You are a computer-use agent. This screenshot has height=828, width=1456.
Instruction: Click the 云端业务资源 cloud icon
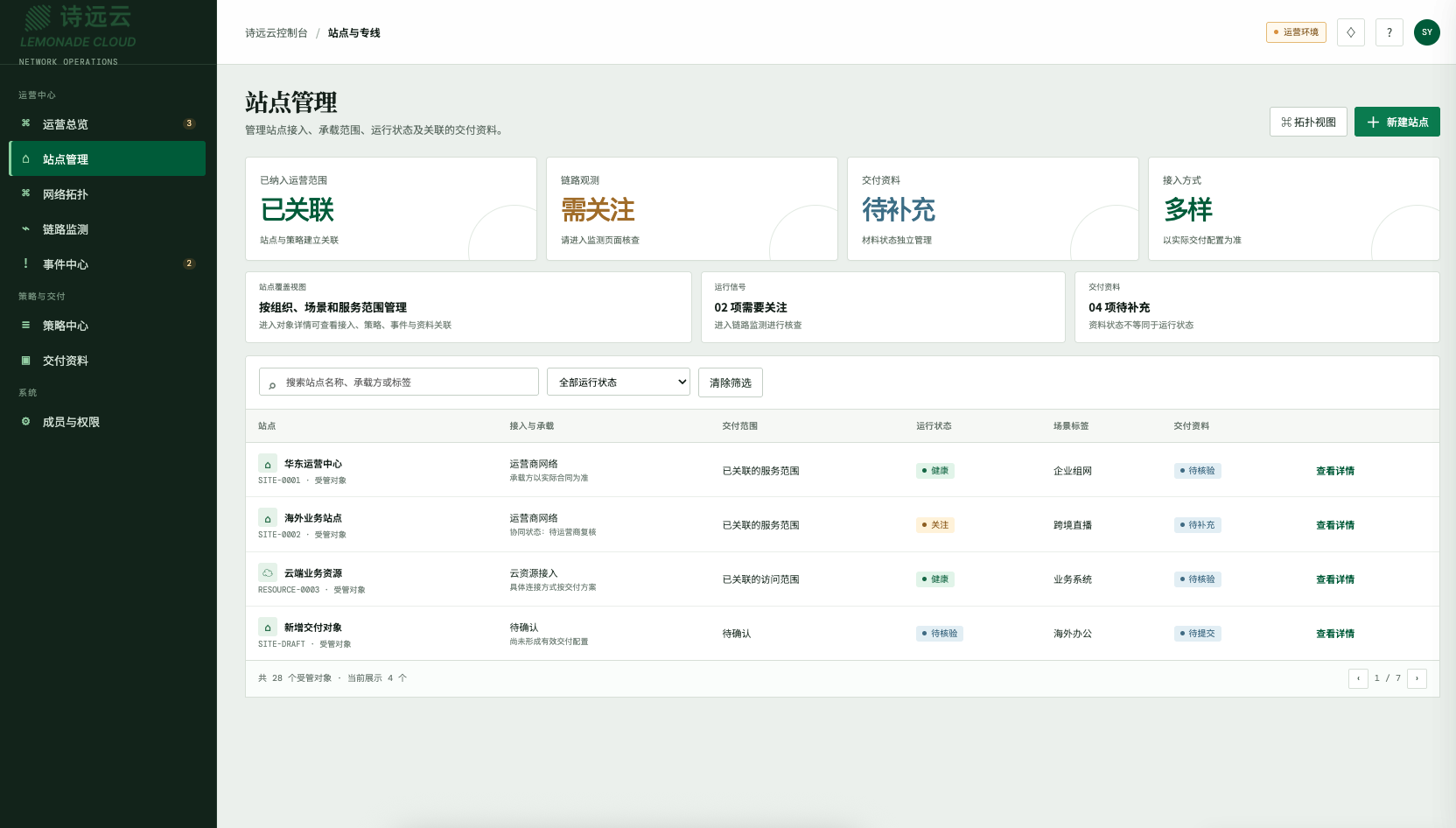point(268,572)
